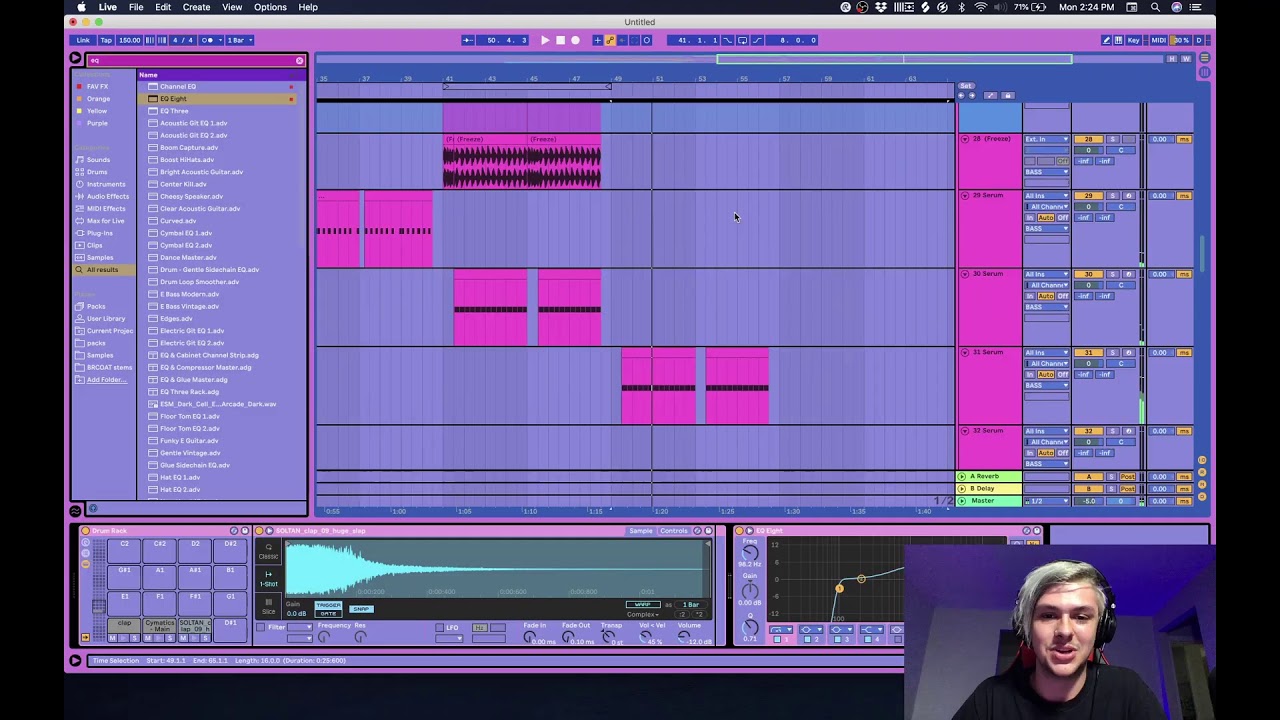
Task: Click the A Reverb return play button
Action: (x=963, y=477)
